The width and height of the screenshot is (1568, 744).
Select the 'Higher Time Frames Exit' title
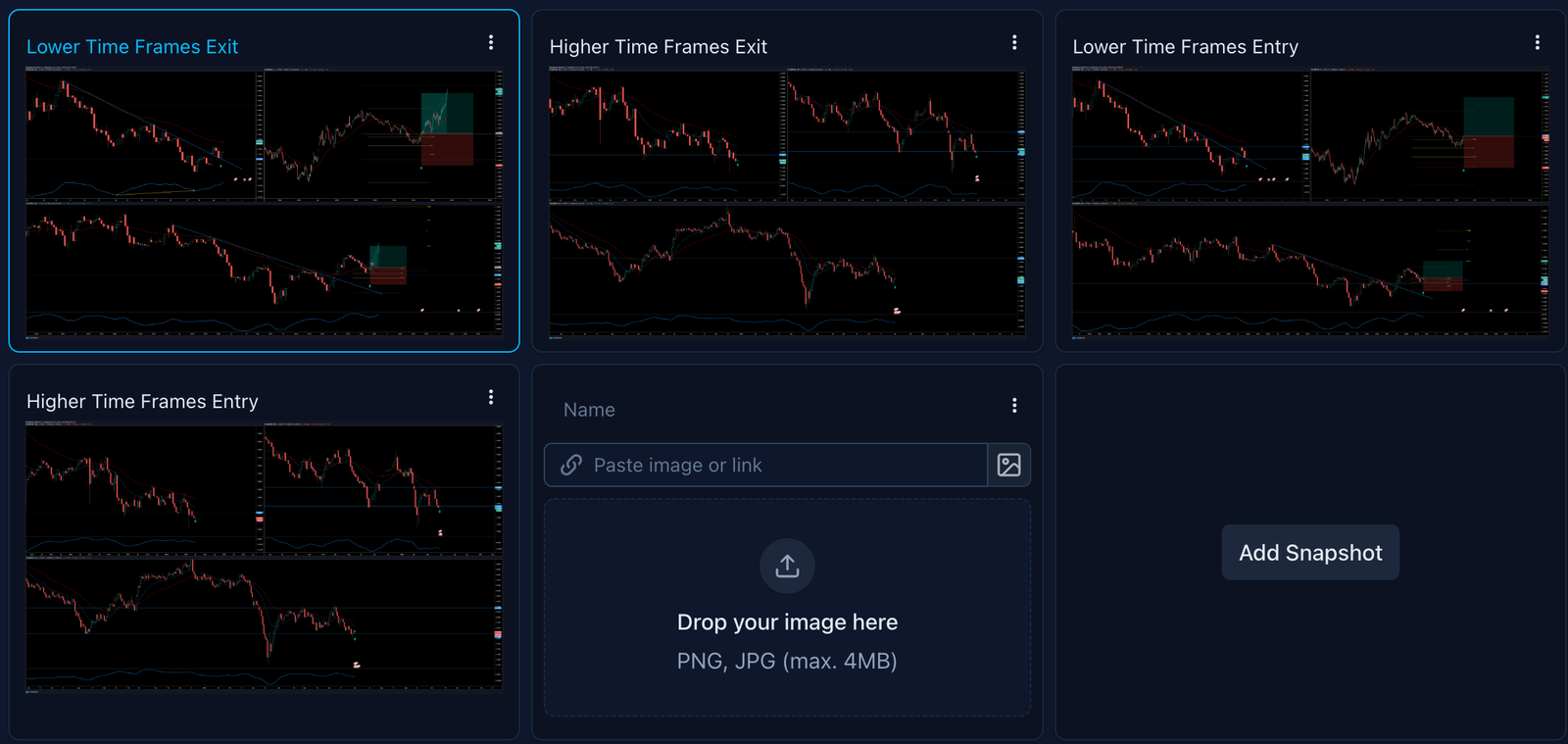(658, 47)
